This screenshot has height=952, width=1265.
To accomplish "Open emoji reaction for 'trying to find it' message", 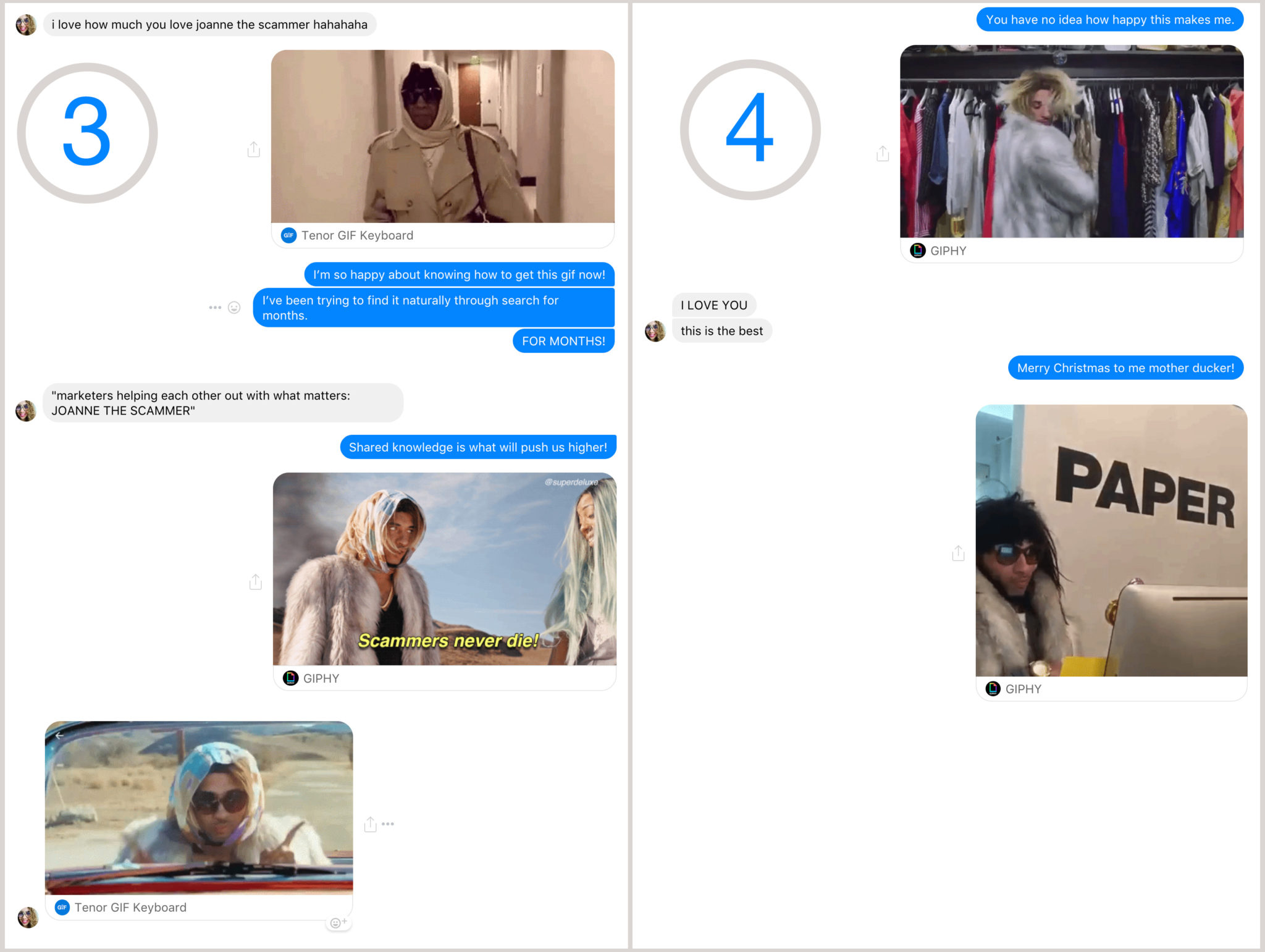I will 234,308.
